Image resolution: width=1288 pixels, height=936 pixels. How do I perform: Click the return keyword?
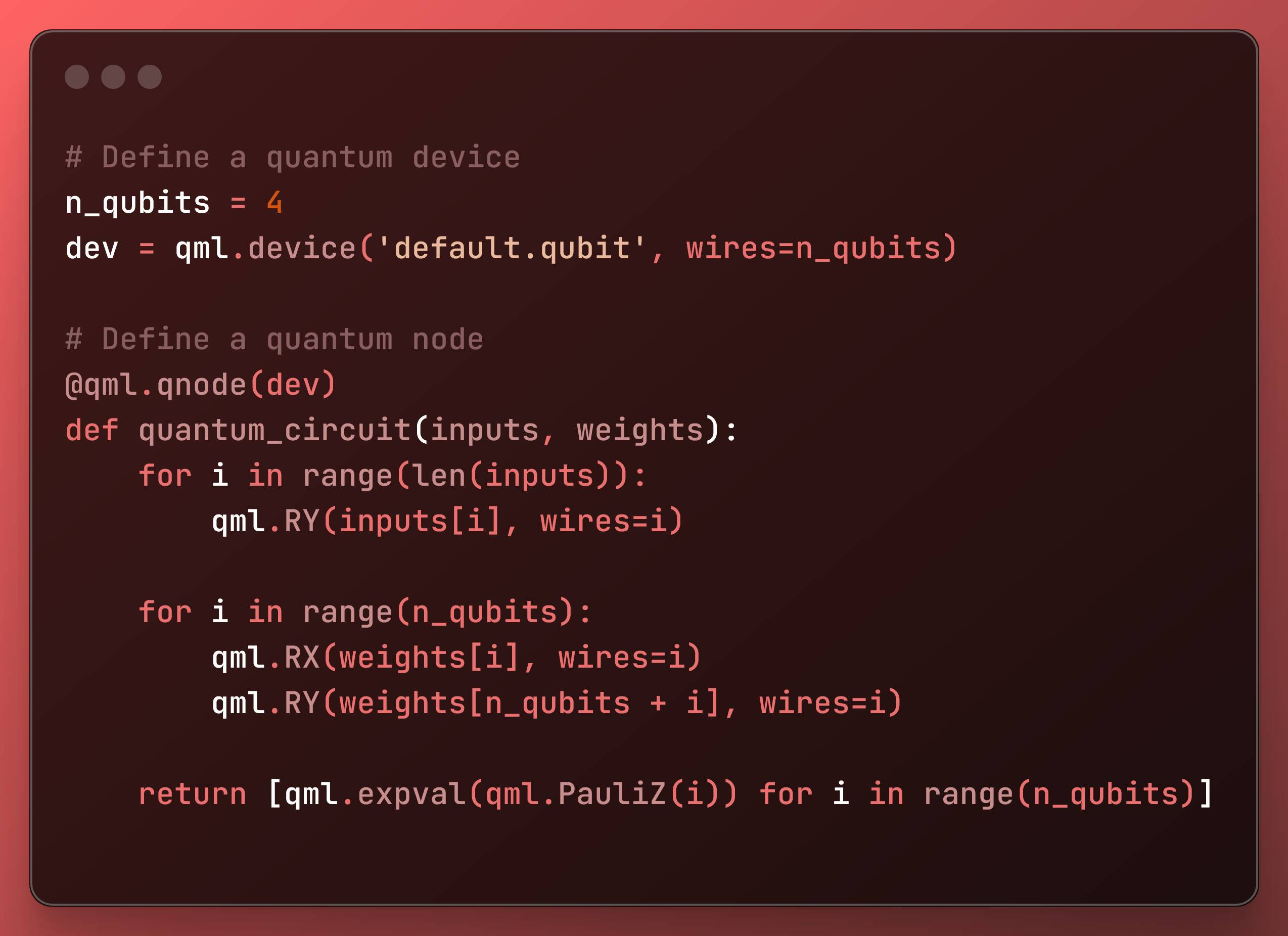193,793
